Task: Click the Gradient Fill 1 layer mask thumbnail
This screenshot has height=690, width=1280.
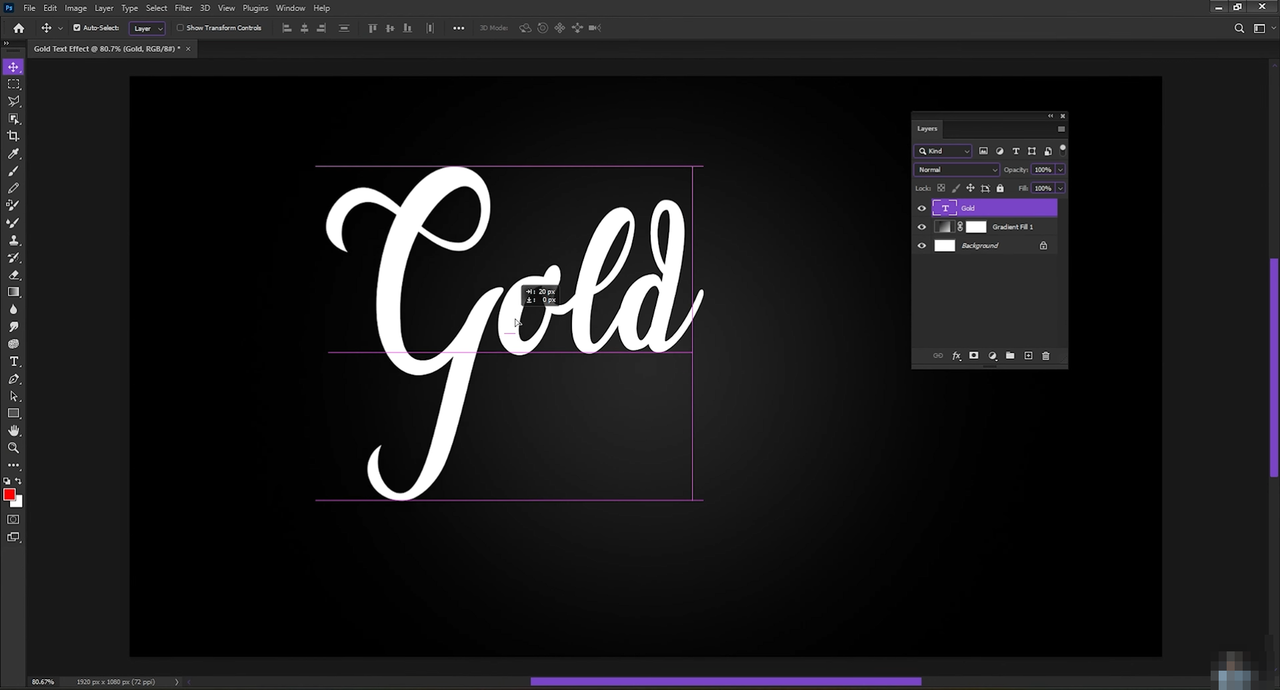Action: (x=976, y=227)
